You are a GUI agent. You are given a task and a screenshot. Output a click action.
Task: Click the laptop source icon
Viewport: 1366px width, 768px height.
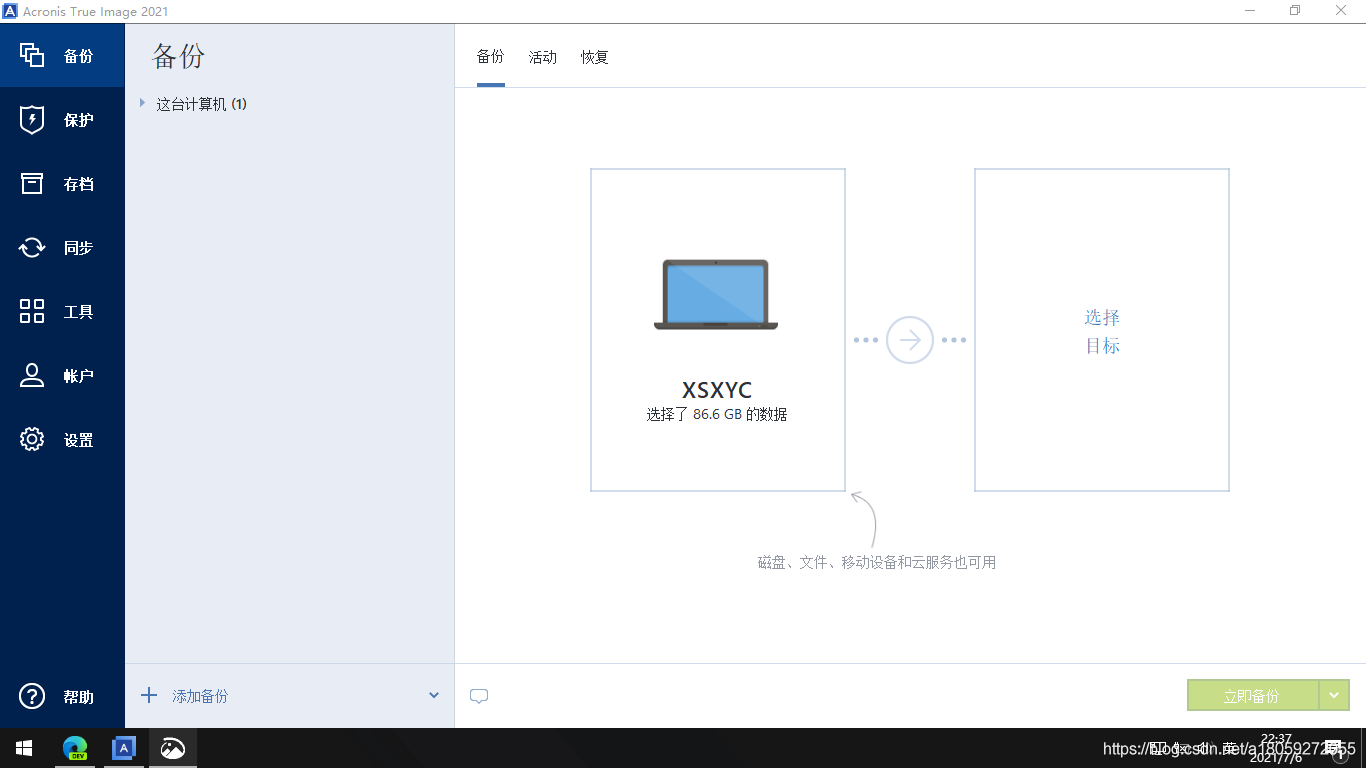click(716, 295)
